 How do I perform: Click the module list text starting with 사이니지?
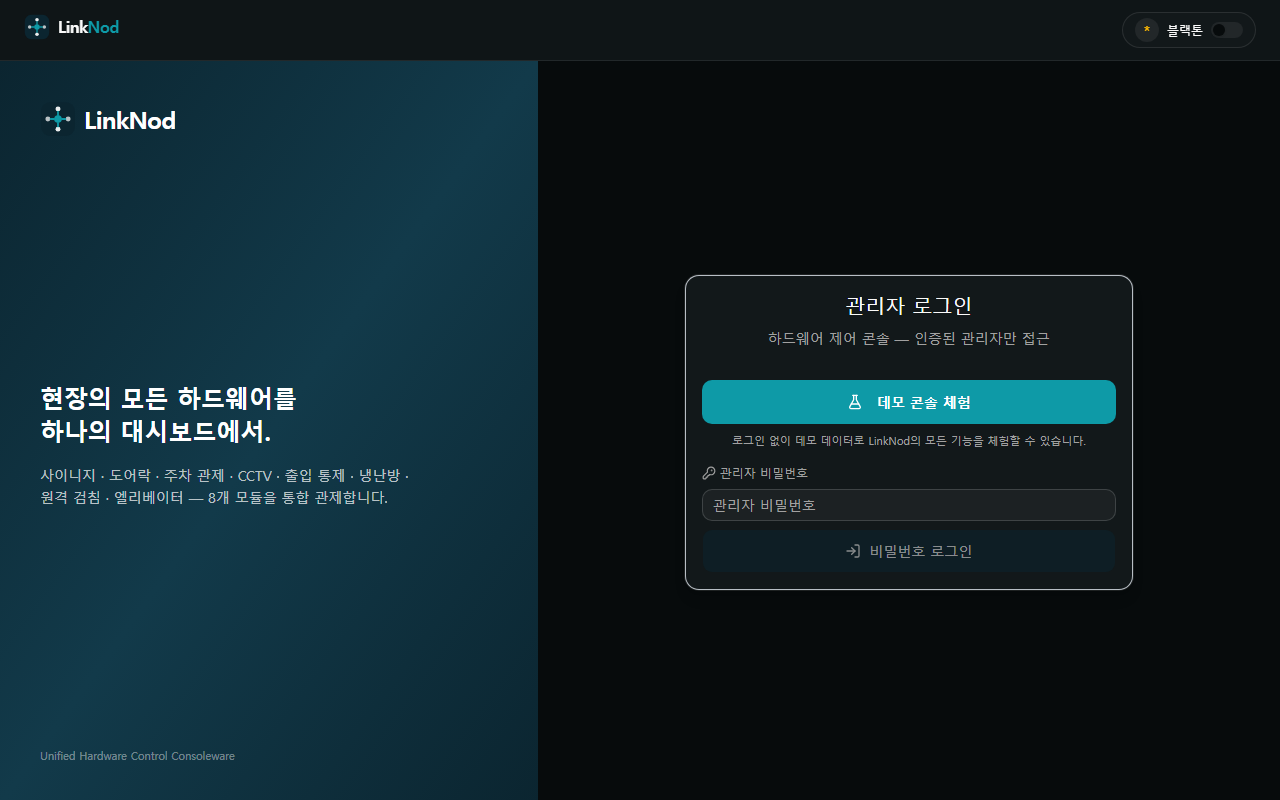tap(225, 486)
